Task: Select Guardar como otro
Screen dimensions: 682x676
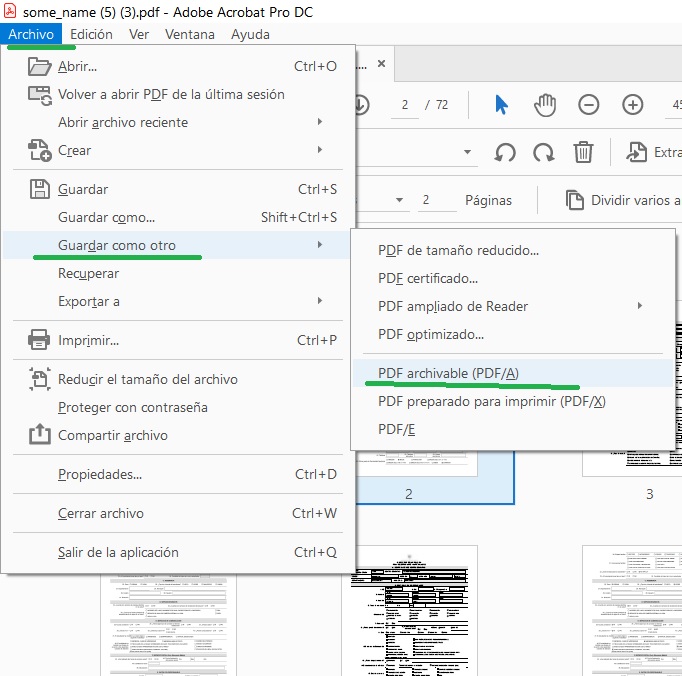Action: 178,245
